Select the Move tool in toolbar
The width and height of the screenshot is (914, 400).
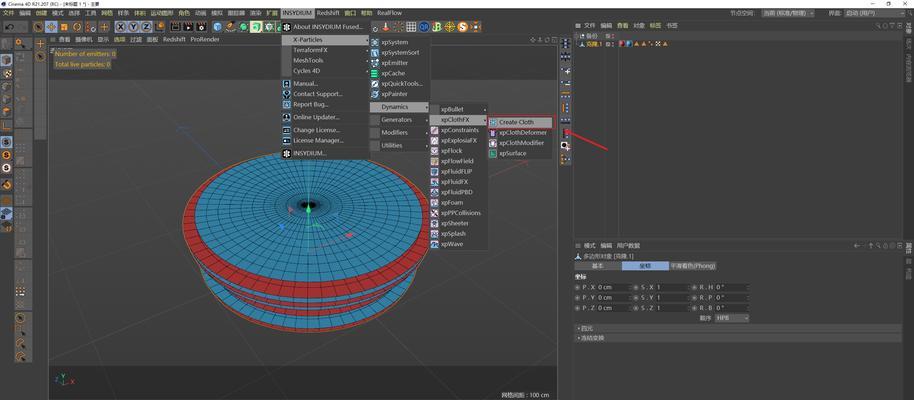click(51, 27)
